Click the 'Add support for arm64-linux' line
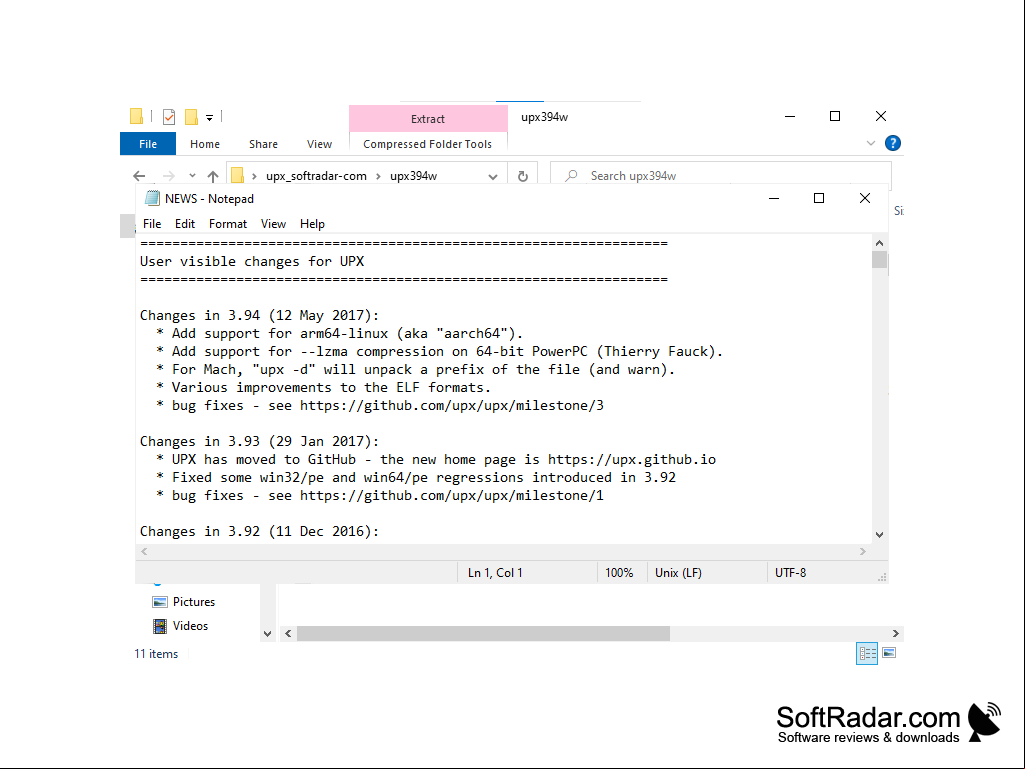Image resolution: width=1025 pixels, height=769 pixels. pos(339,333)
